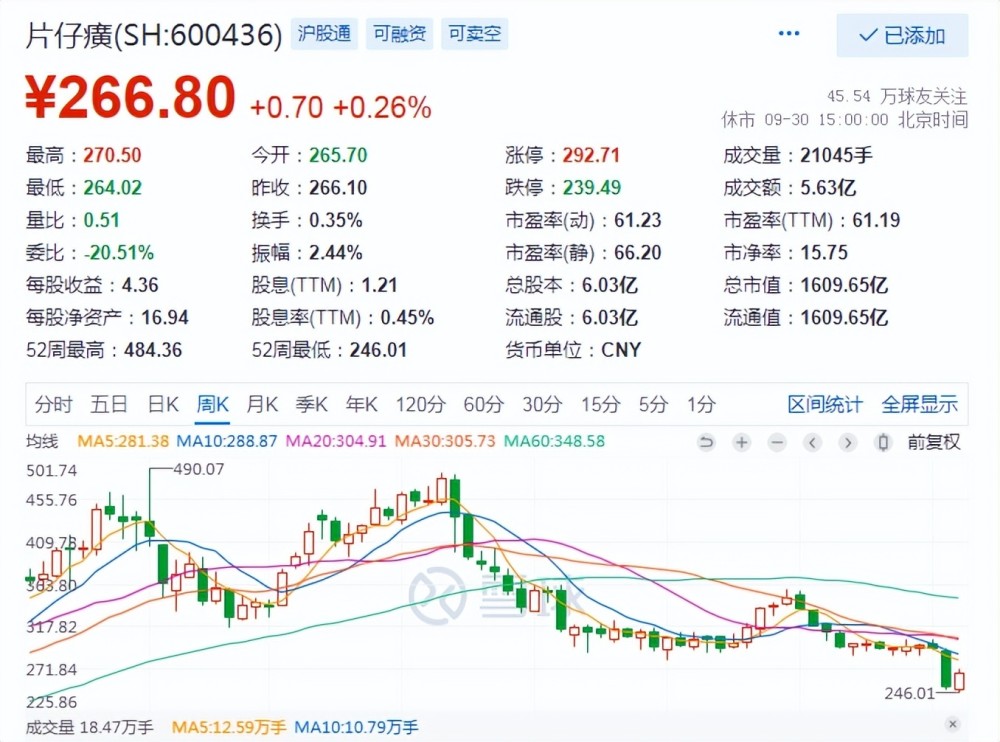
Task: Open the three-dot more options menu
Action: (x=789, y=34)
